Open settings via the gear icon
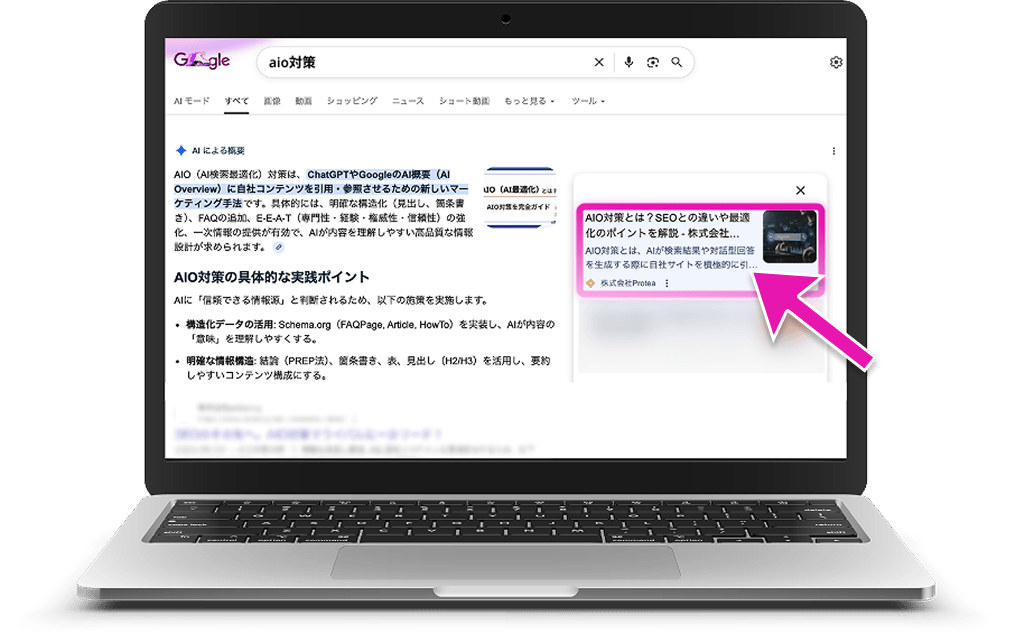1012x638 pixels. coord(836,62)
